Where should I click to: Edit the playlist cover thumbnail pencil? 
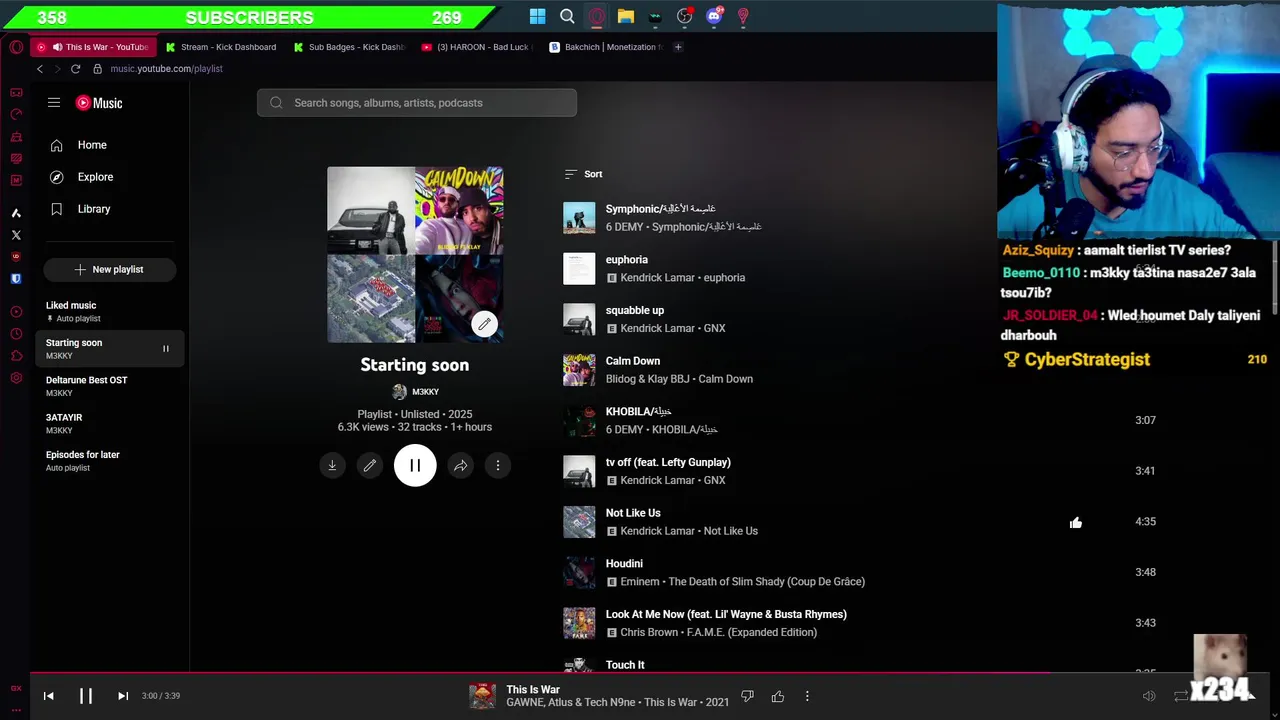click(x=484, y=324)
